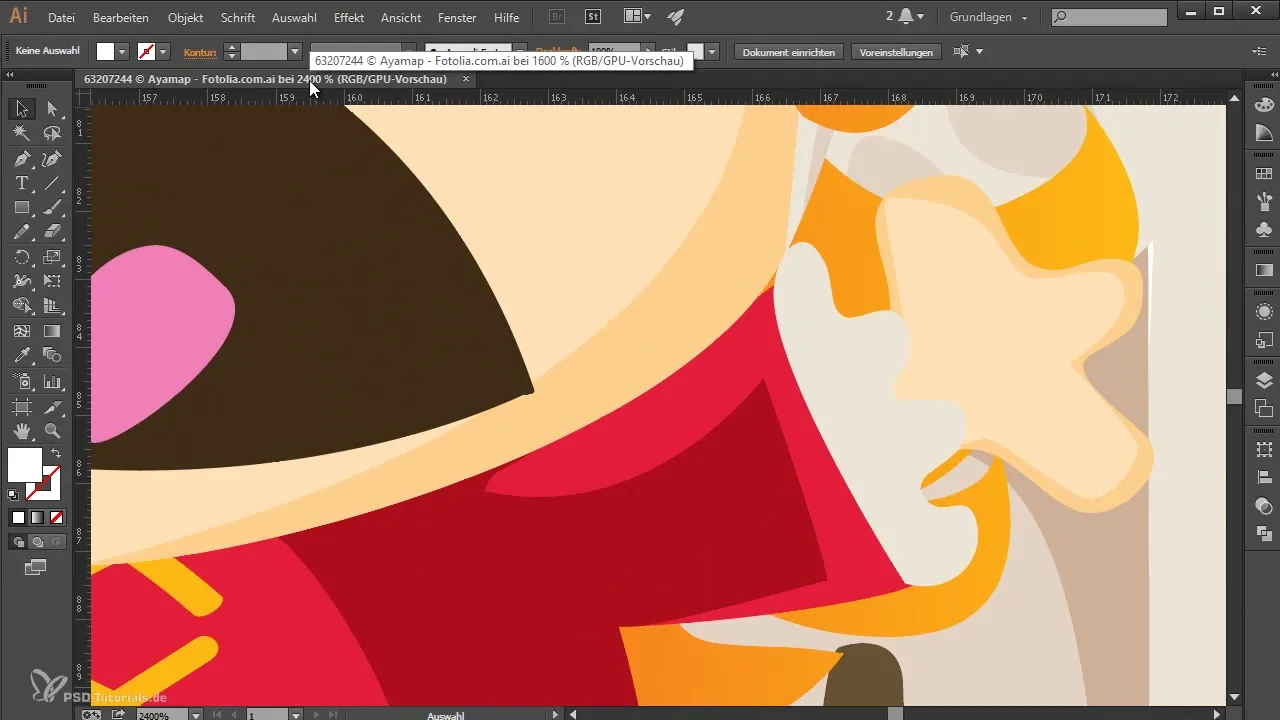Image resolution: width=1280 pixels, height=720 pixels.
Task: Open the Layers panel from the dock
Action: [1263, 379]
